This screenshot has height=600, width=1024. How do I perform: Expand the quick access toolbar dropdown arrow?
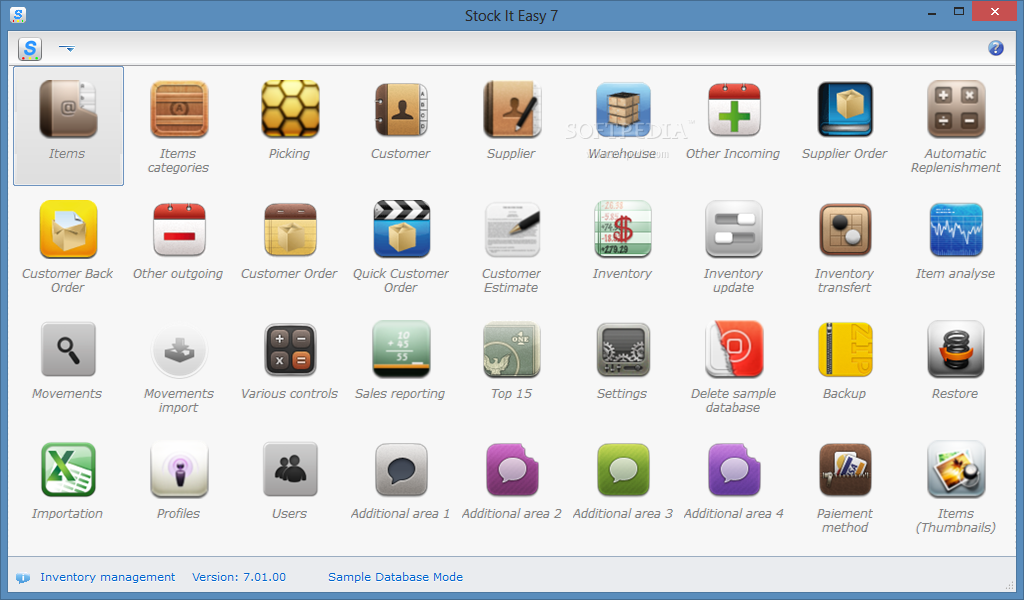(67, 48)
